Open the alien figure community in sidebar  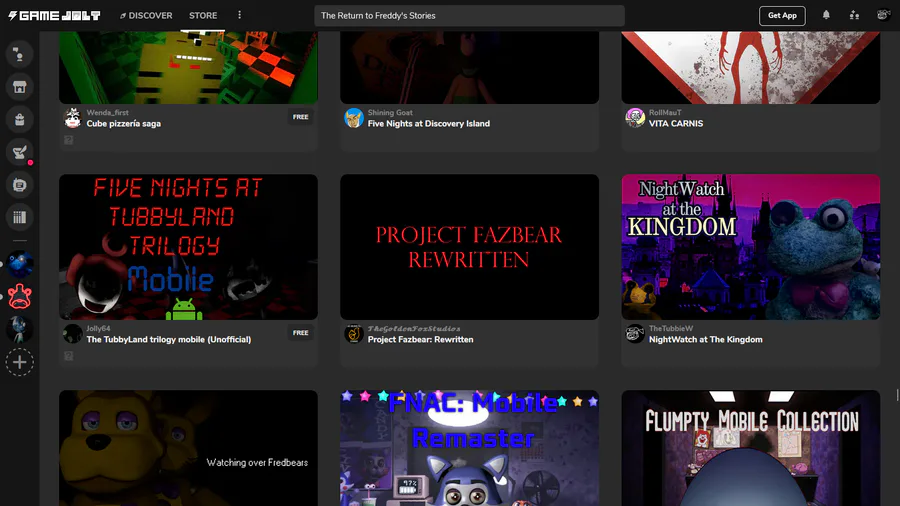20,329
